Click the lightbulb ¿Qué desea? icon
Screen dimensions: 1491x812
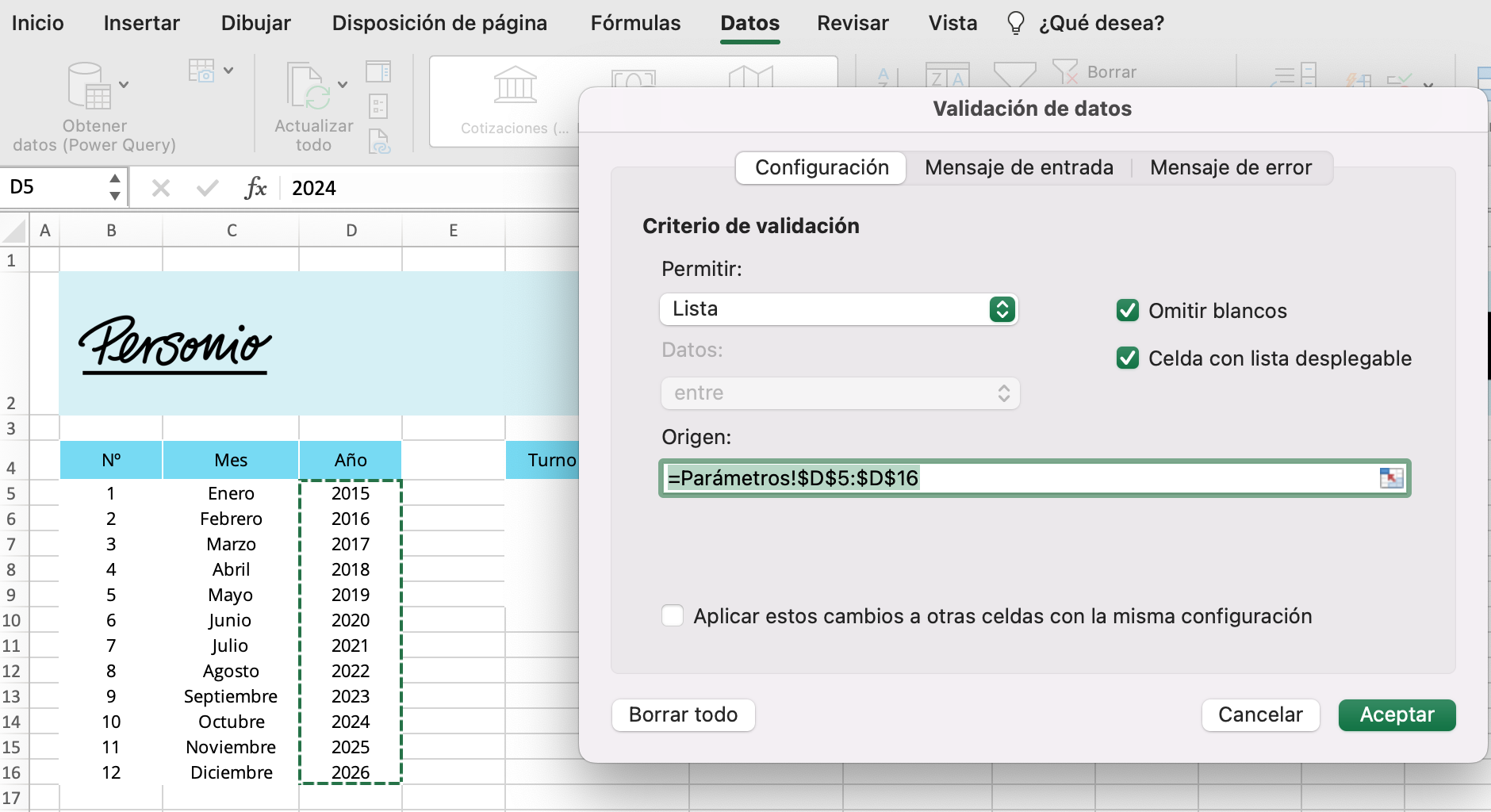(1015, 23)
